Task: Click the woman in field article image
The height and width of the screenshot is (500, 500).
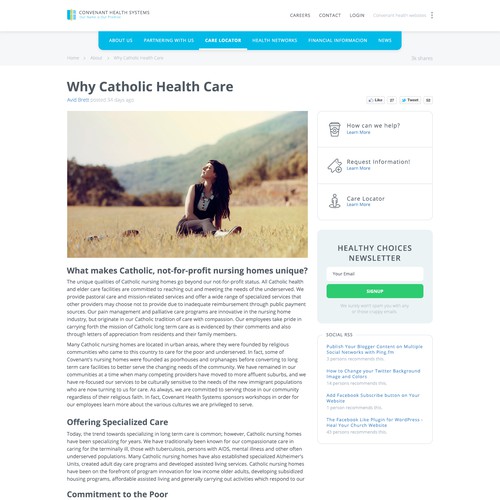Action: pos(187,184)
